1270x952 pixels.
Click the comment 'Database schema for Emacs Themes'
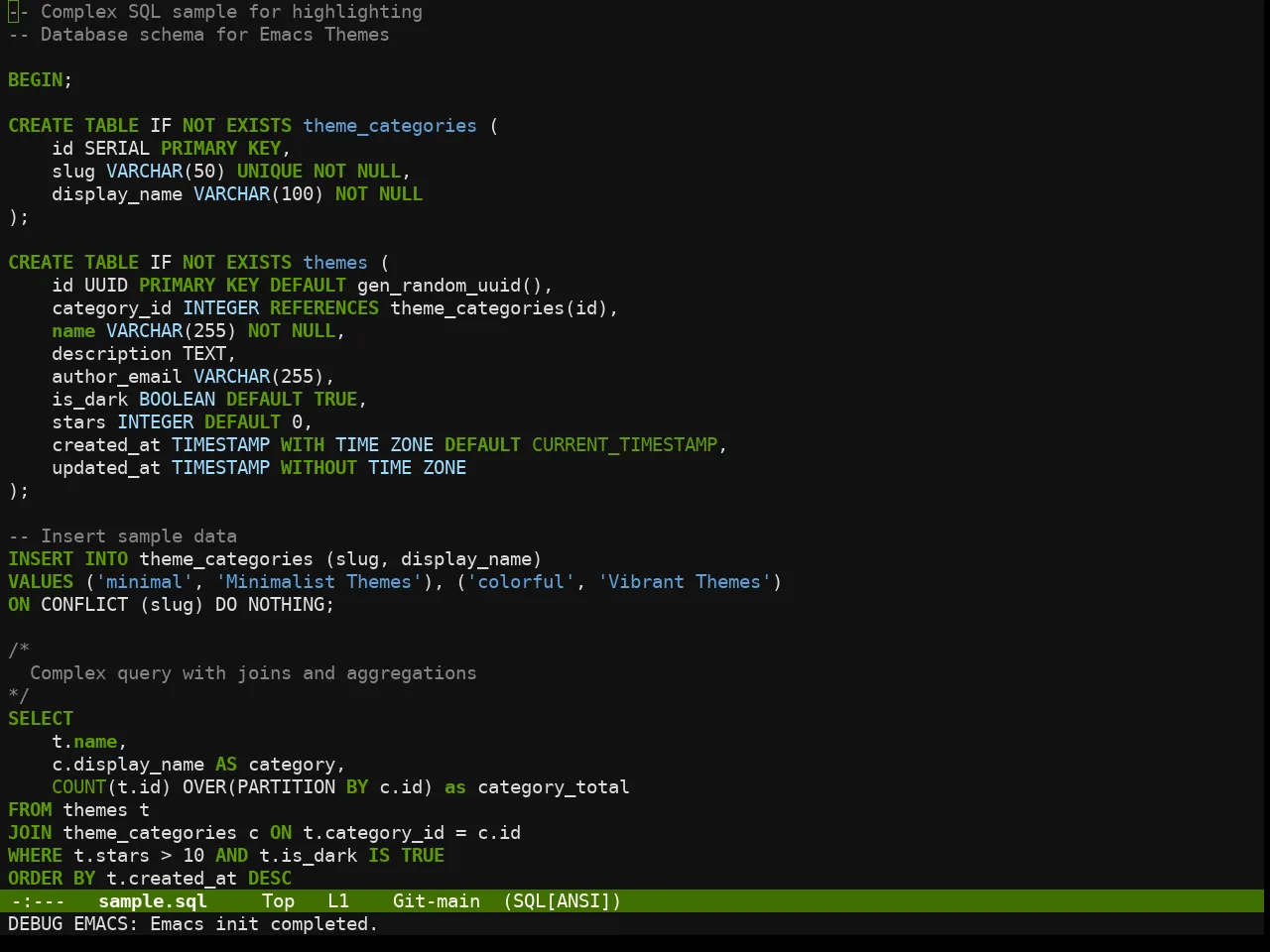click(x=215, y=35)
